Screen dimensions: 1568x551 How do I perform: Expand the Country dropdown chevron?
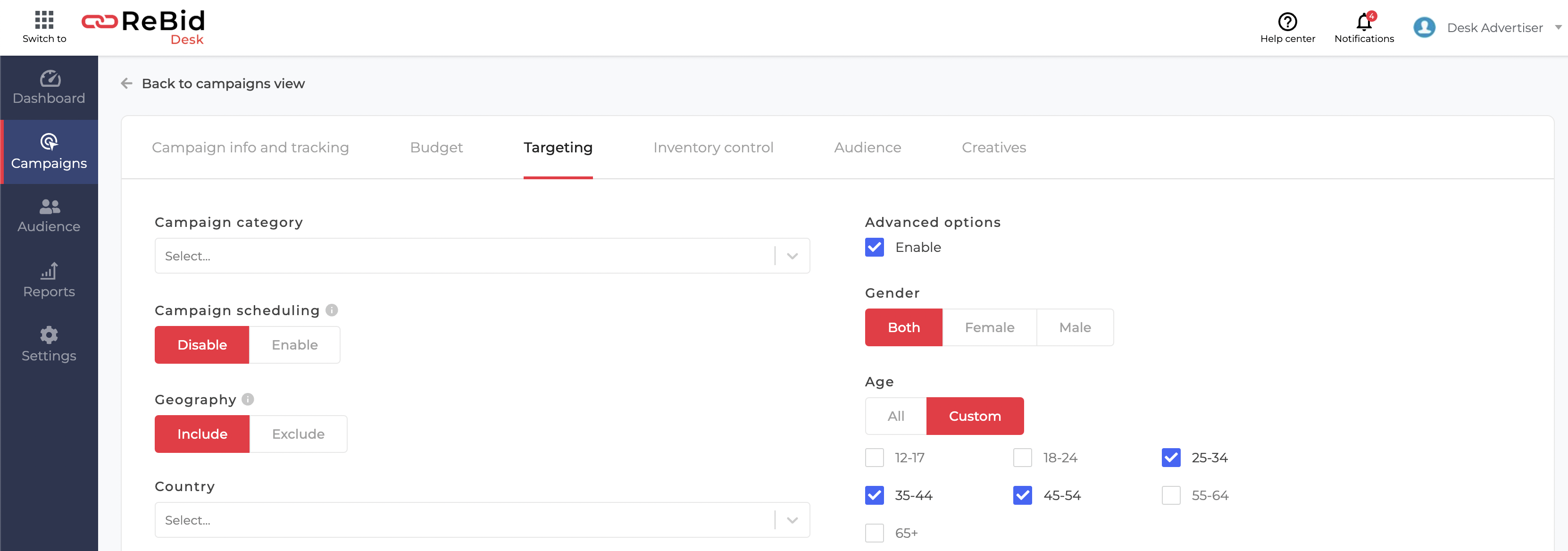[792, 520]
